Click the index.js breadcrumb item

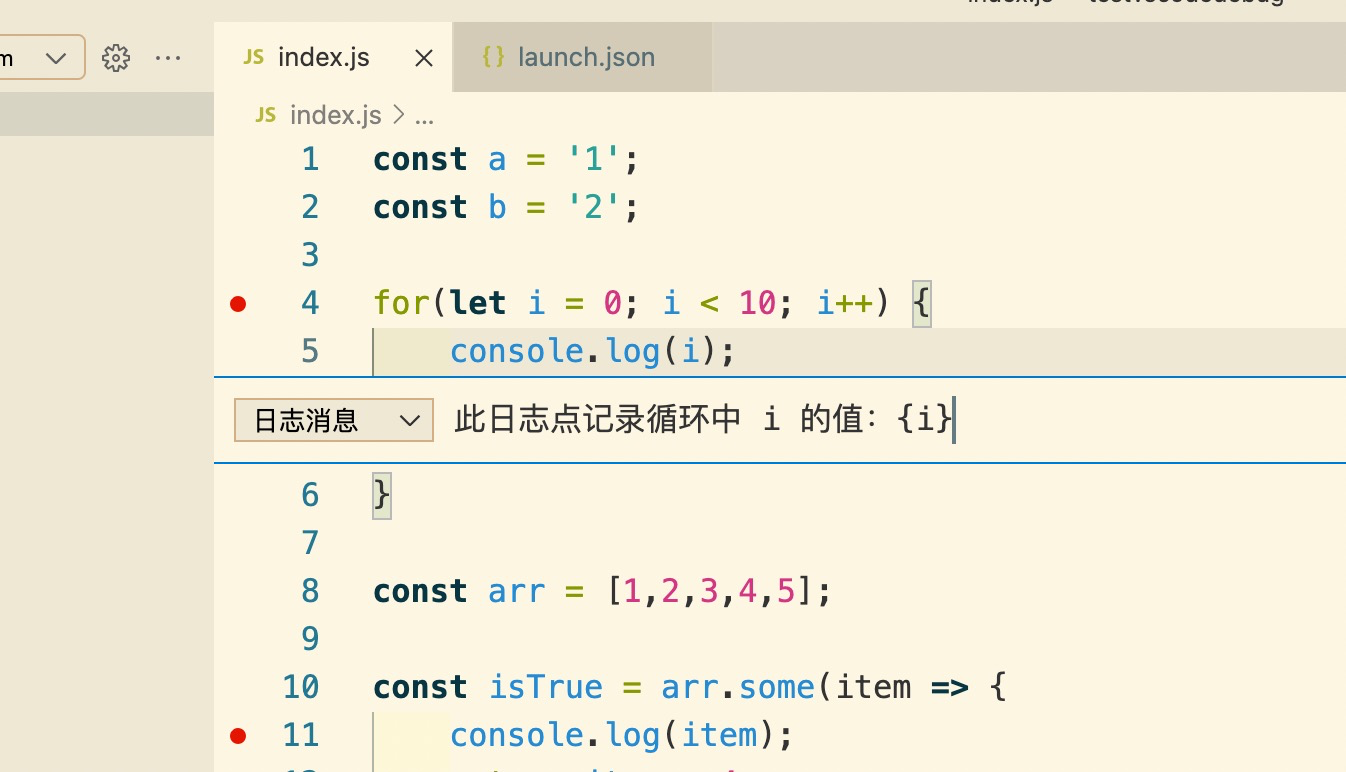click(335, 116)
